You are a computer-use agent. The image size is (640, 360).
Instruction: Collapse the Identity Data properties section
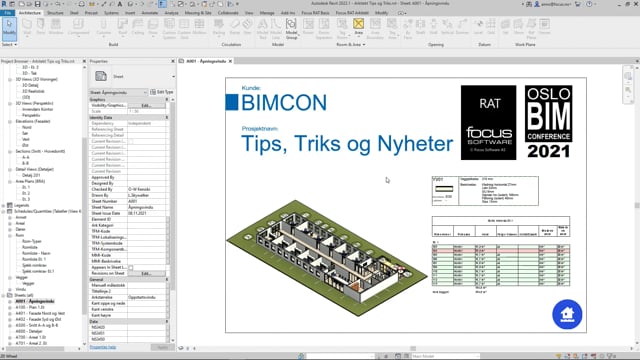pos(167,118)
